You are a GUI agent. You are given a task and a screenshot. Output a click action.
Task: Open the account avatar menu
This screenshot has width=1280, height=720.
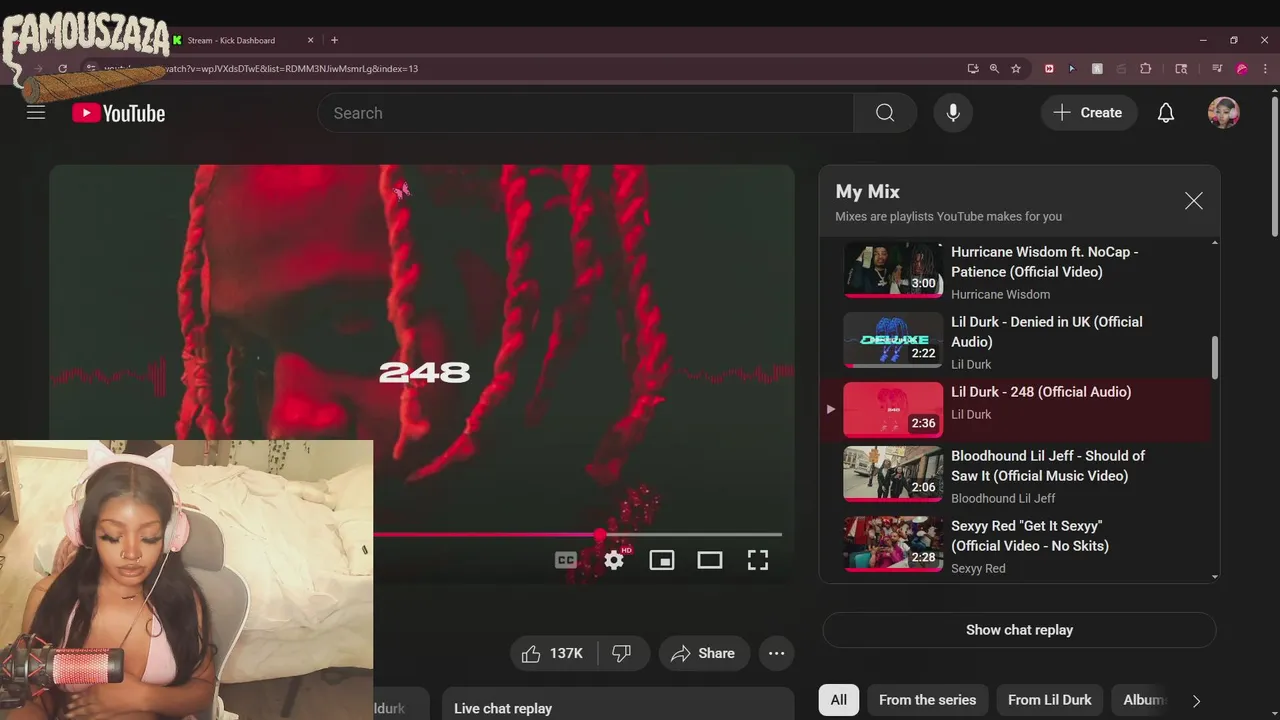click(1224, 113)
